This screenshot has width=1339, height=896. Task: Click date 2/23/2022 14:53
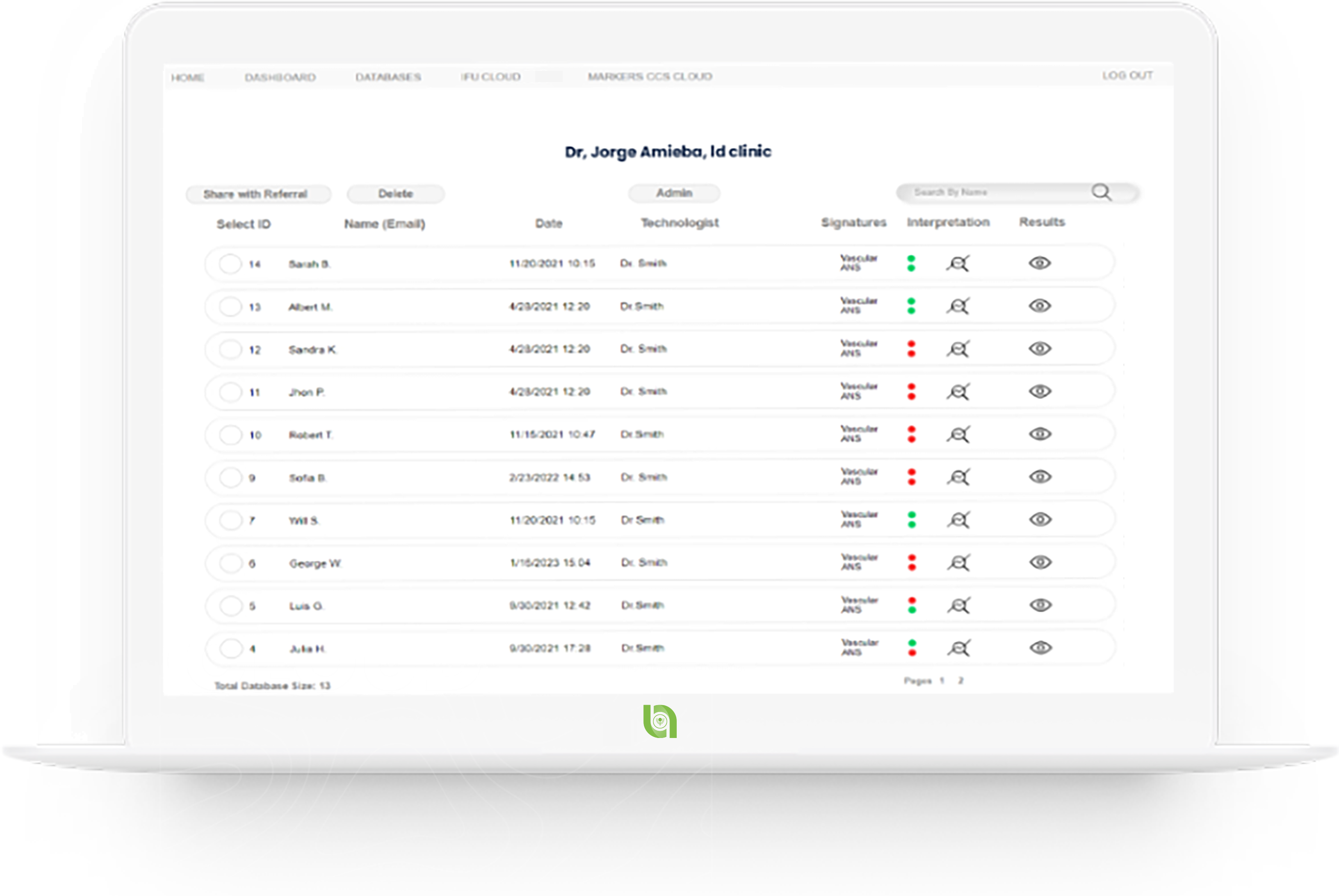click(550, 477)
